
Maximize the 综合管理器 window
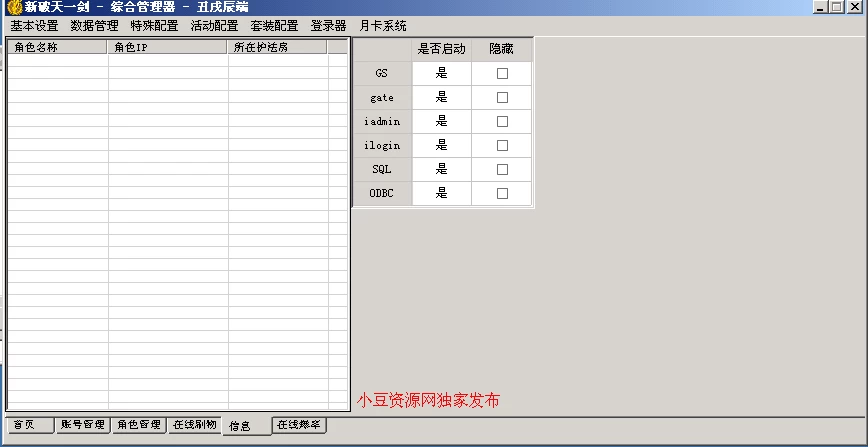click(836, 7)
